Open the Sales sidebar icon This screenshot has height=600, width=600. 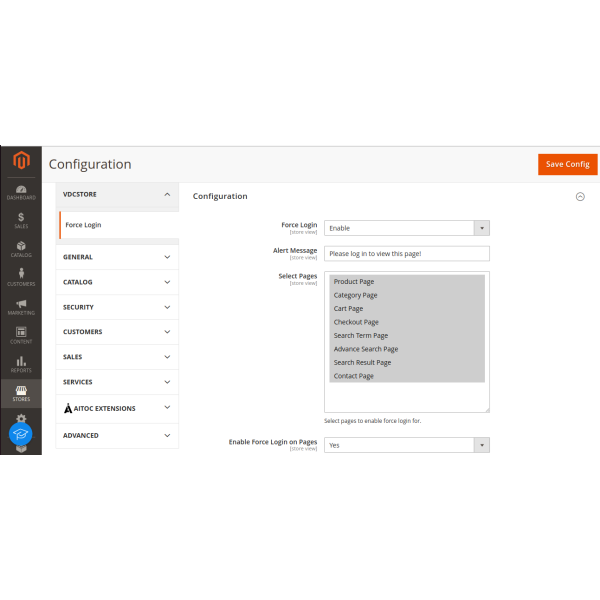(x=21, y=220)
